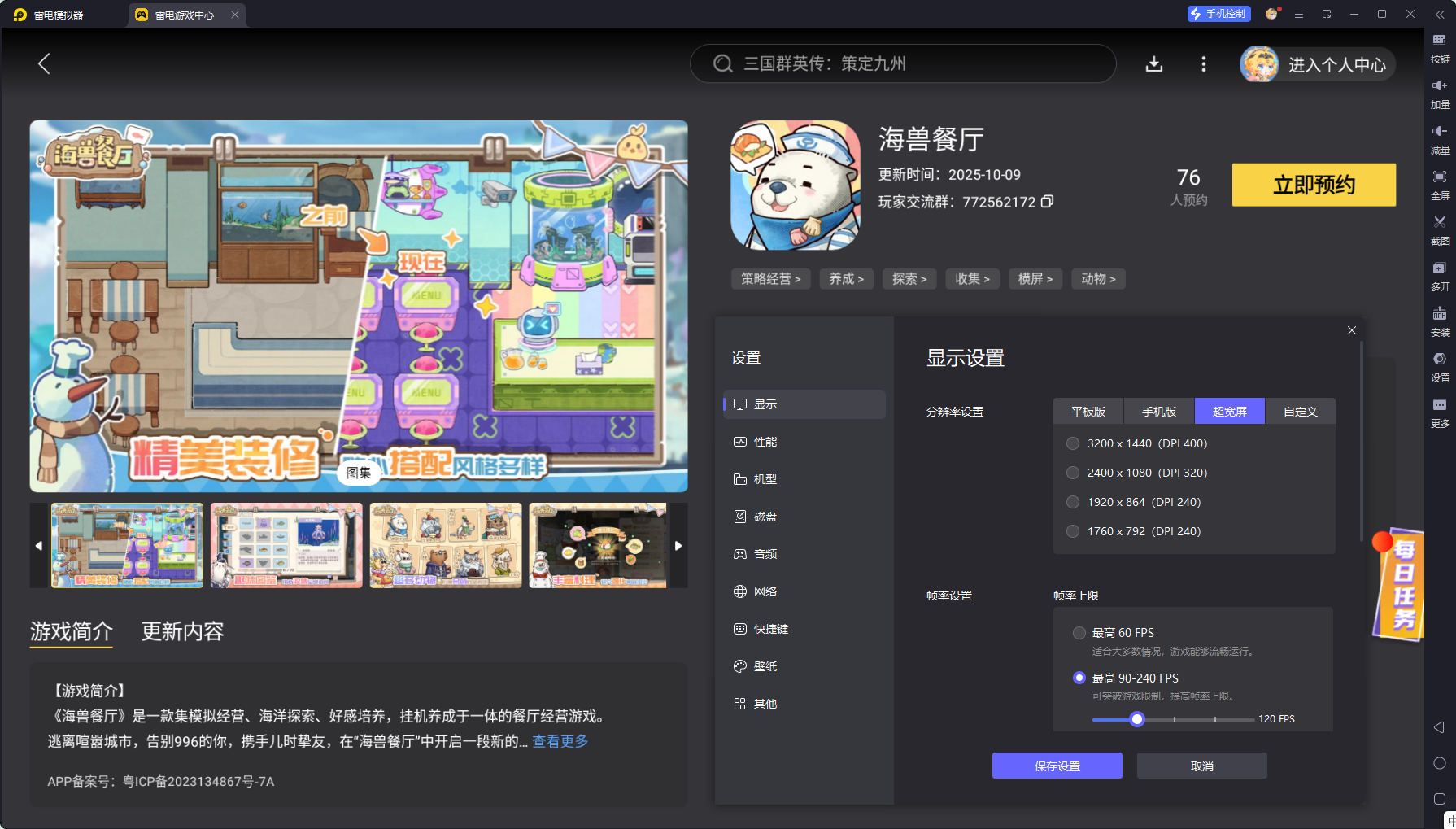Open the 收集 tag
Viewport: 1456px width, 829px height.
tap(972, 279)
